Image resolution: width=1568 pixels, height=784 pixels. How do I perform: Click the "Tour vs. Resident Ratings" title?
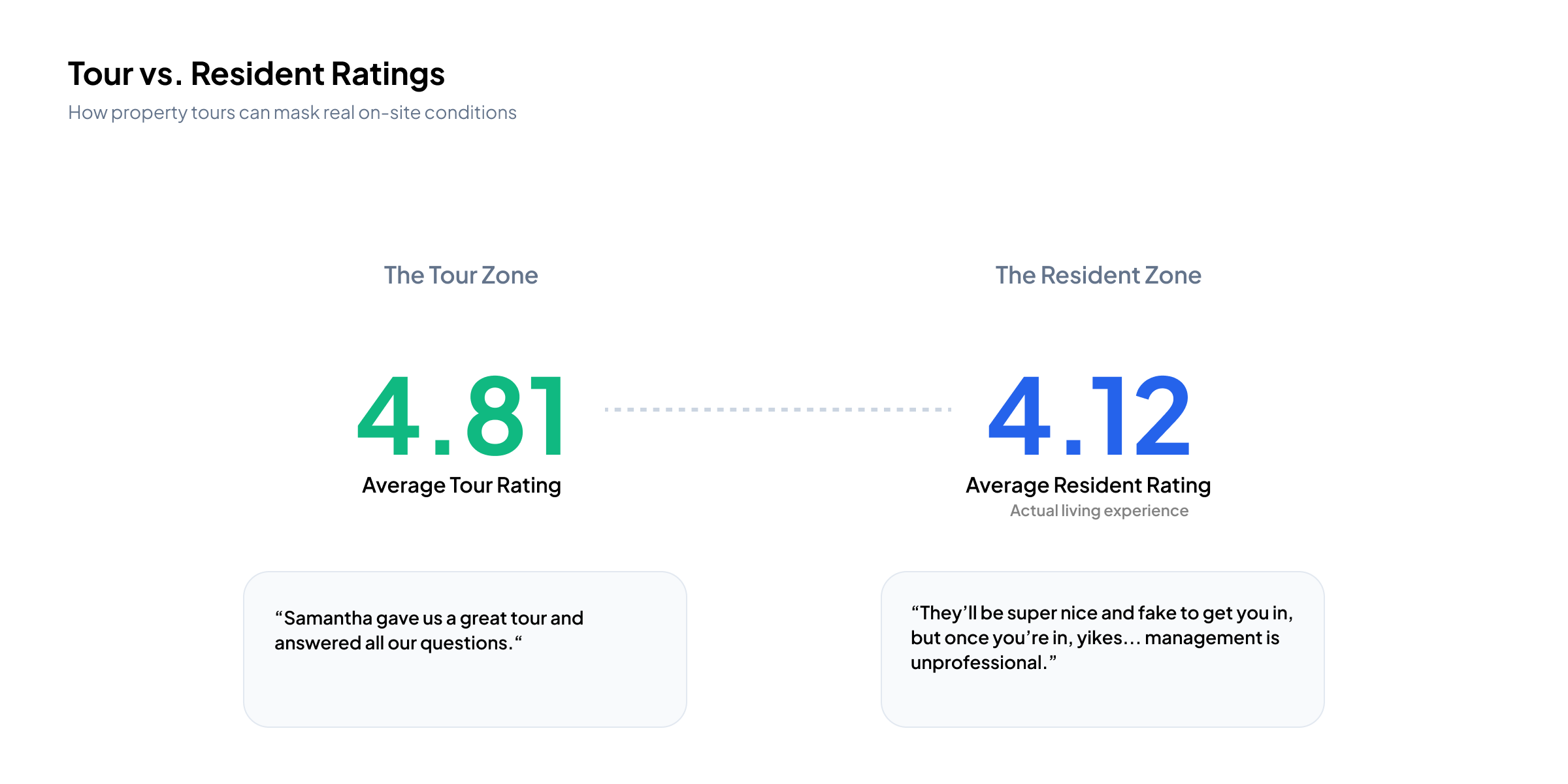coord(256,74)
